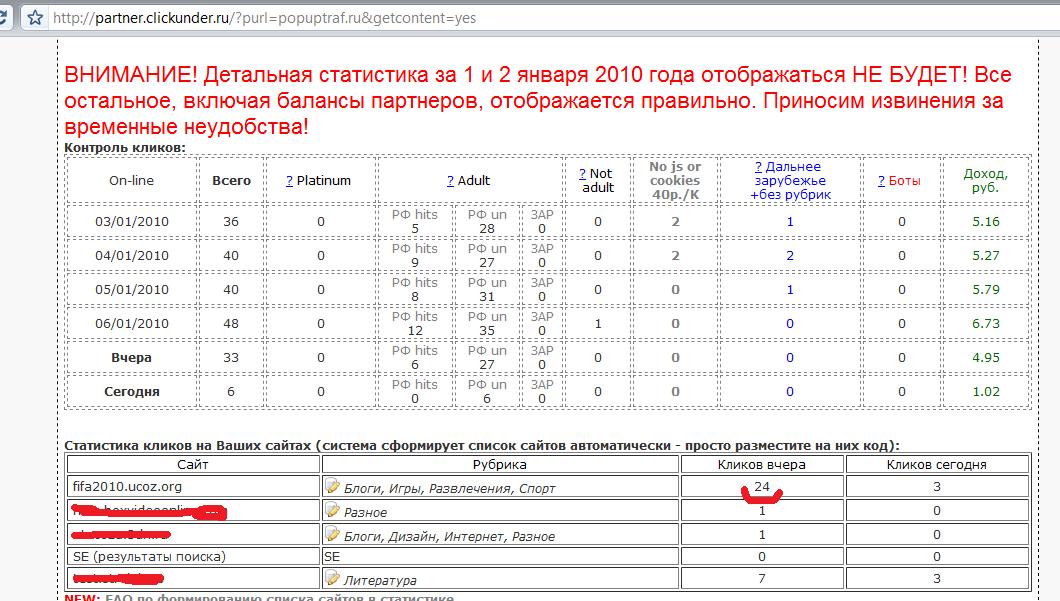
Task: Click the pencil icon in fifa2010.ucoz.org row
Action: click(x=333, y=486)
